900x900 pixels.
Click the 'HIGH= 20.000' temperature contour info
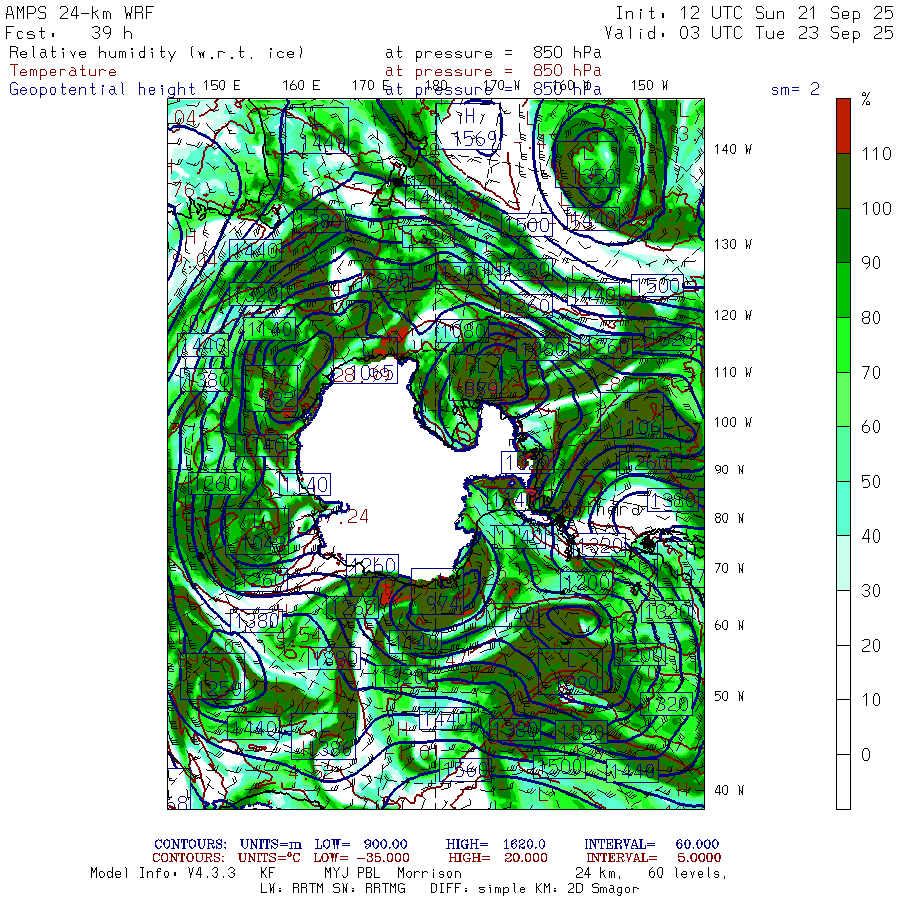(x=498, y=858)
